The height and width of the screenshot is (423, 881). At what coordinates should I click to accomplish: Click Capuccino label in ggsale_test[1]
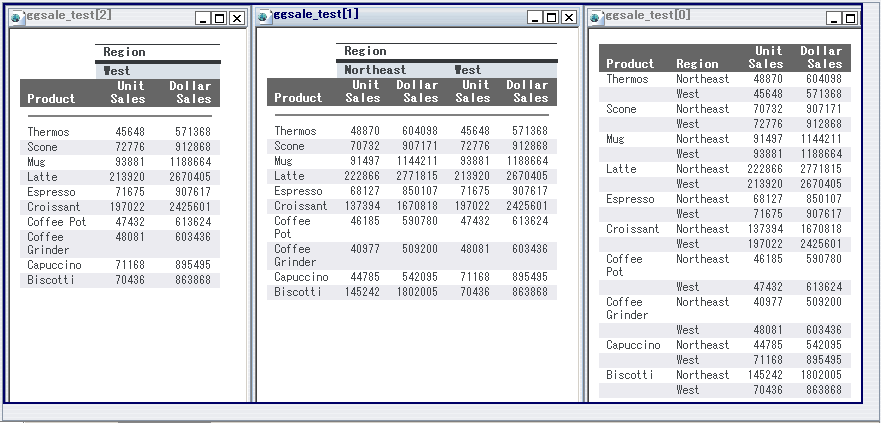tap(301, 277)
